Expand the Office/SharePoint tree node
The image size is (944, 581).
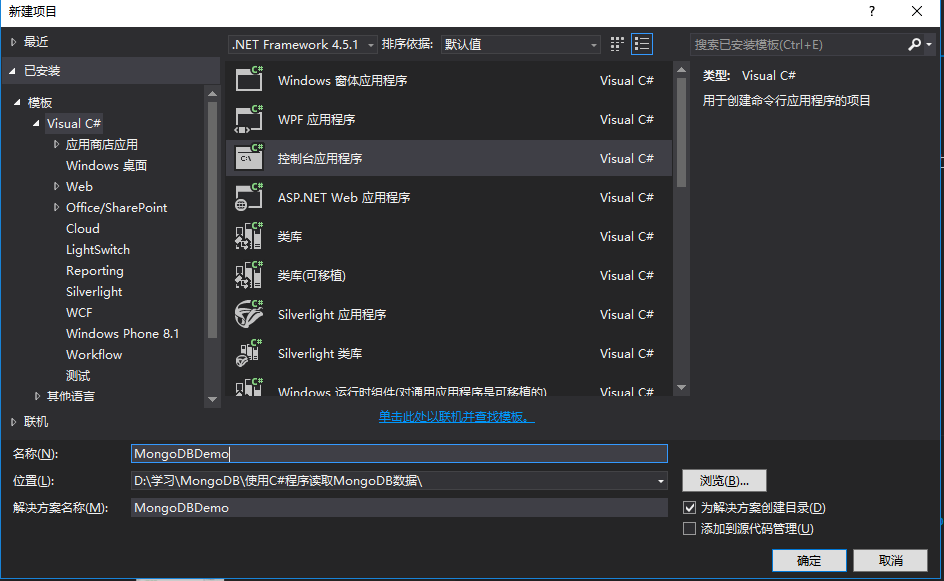click(x=56, y=207)
